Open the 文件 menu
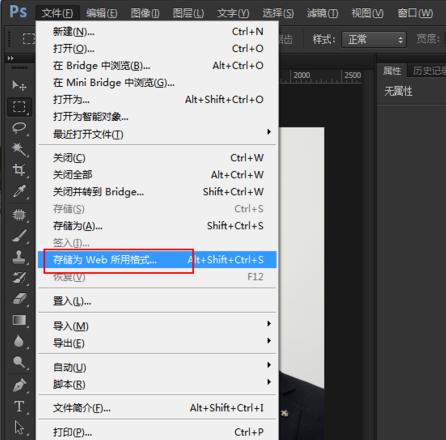 (57, 13)
